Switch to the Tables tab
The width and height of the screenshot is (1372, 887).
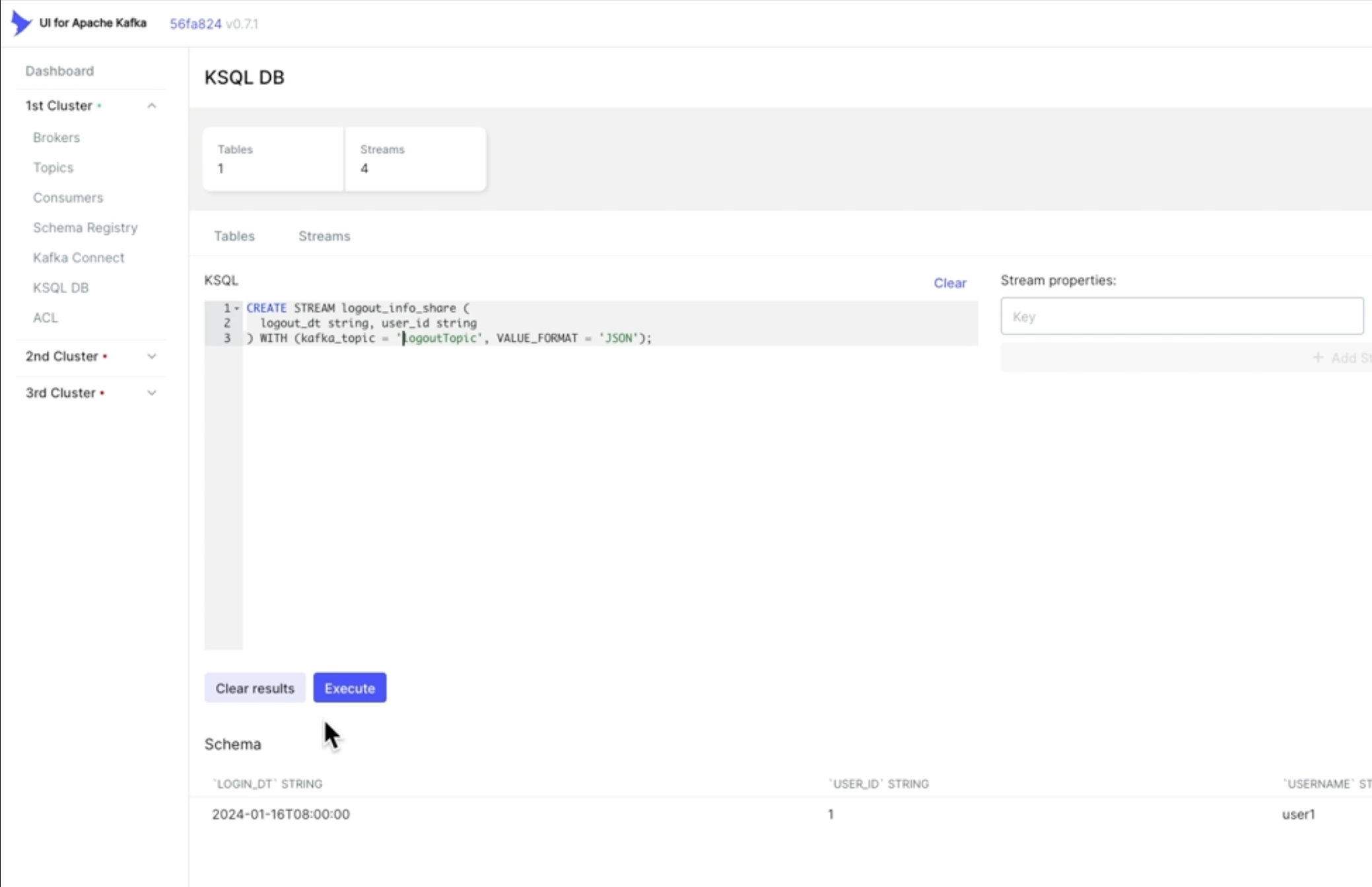tap(234, 236)
